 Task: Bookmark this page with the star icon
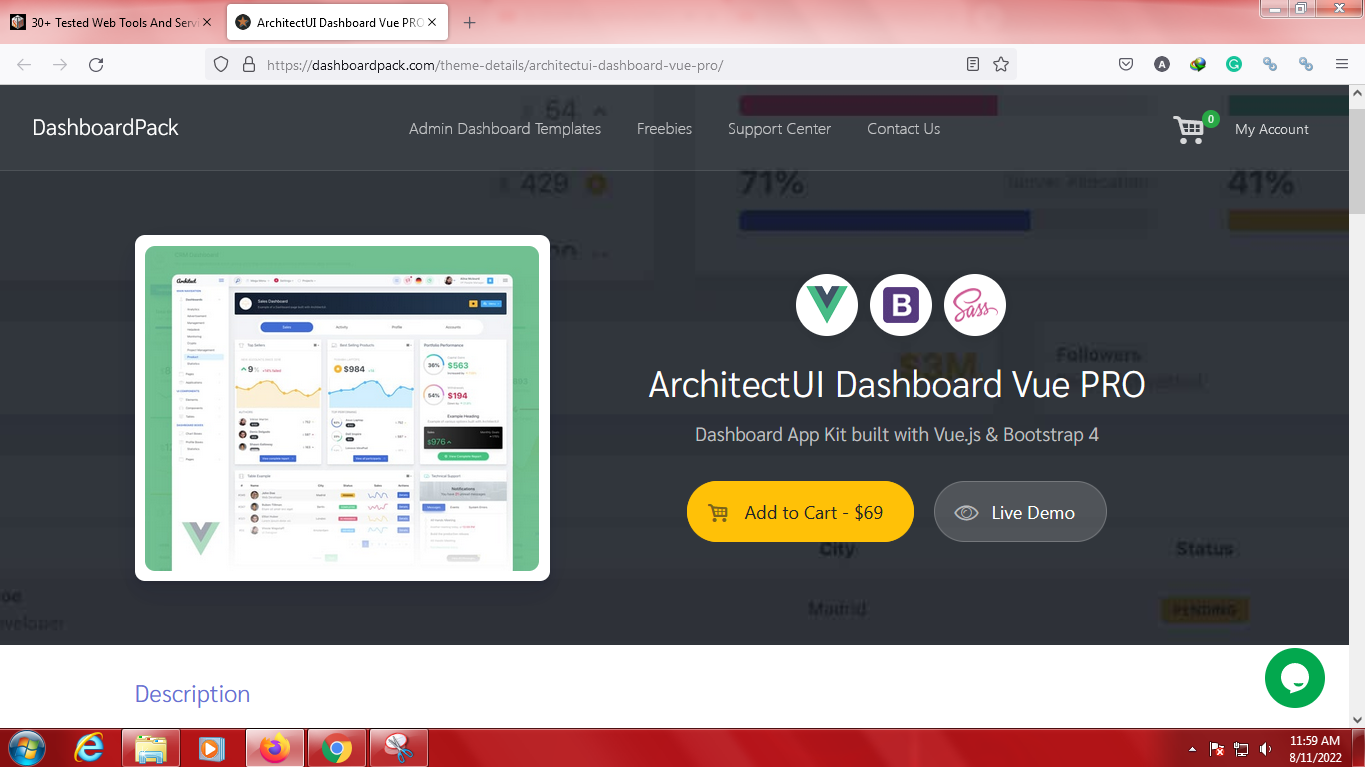tap(1001, 64)
